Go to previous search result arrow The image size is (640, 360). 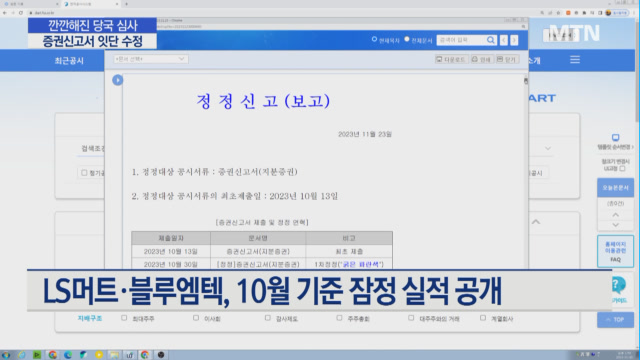click(x=504, y=40)
